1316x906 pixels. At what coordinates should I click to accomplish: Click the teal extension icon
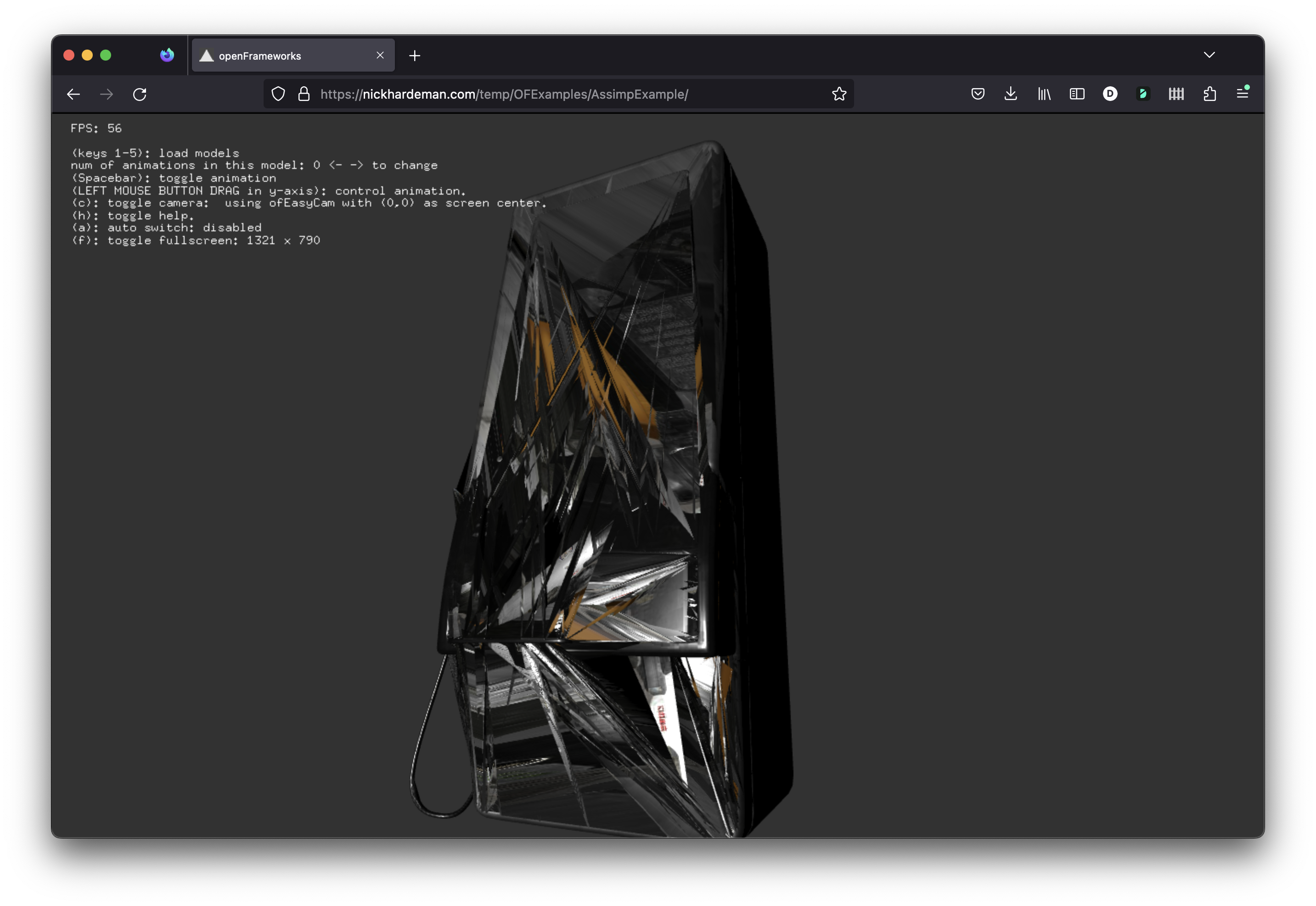click(x=1143, y=94)
